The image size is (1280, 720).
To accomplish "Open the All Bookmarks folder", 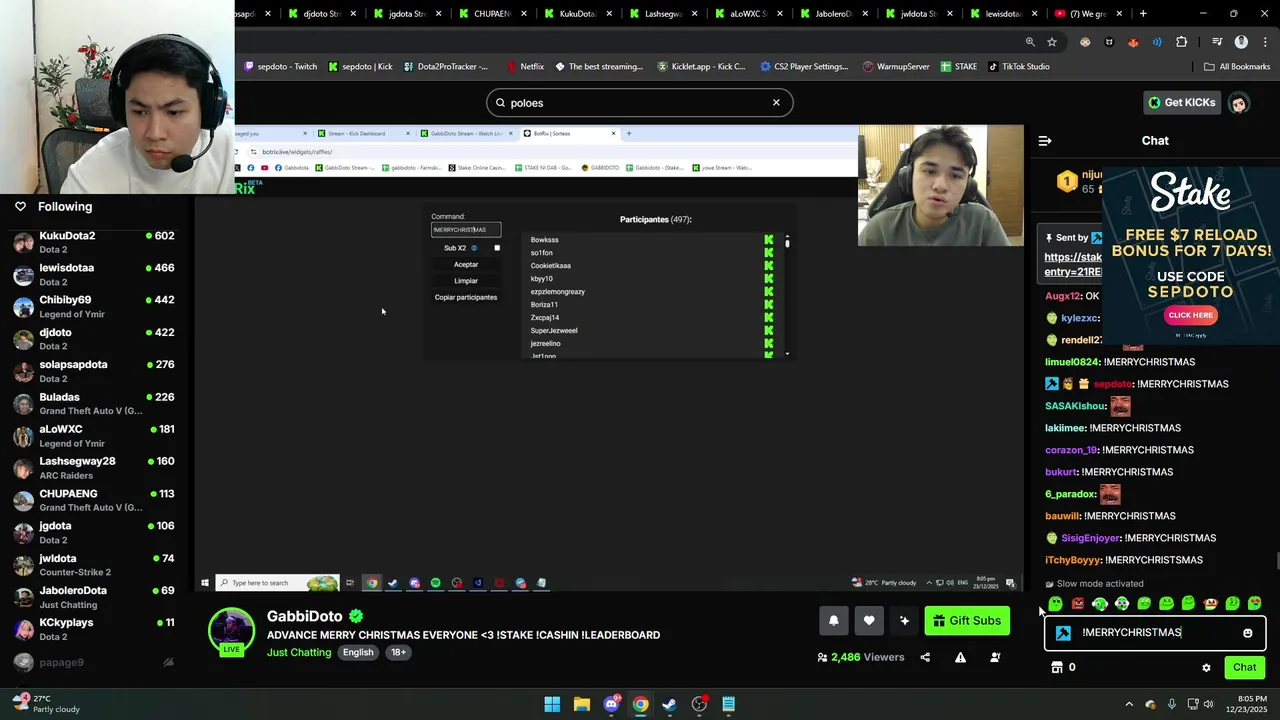I will point(1237,67).
